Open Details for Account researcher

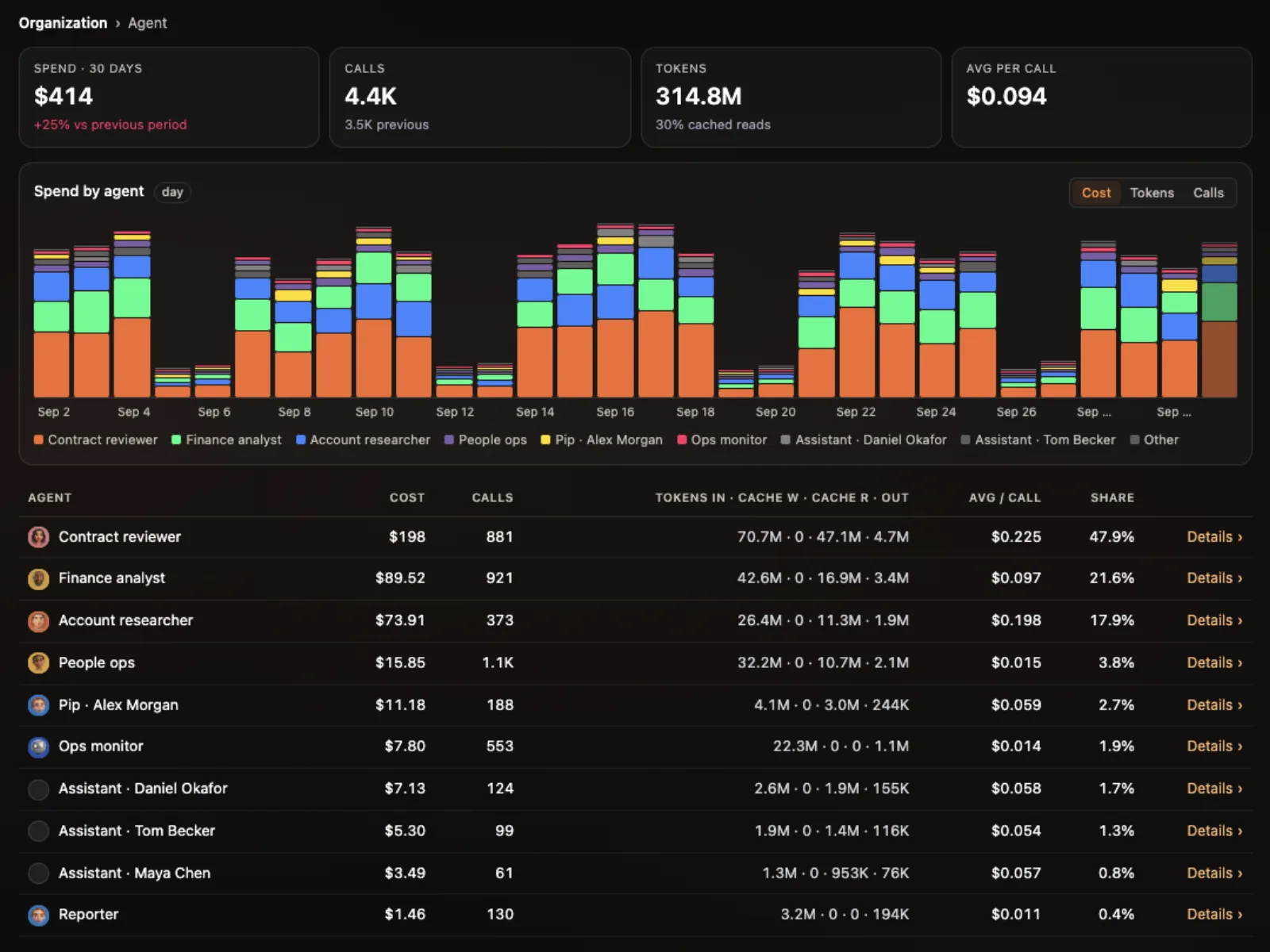[1214, 620]
